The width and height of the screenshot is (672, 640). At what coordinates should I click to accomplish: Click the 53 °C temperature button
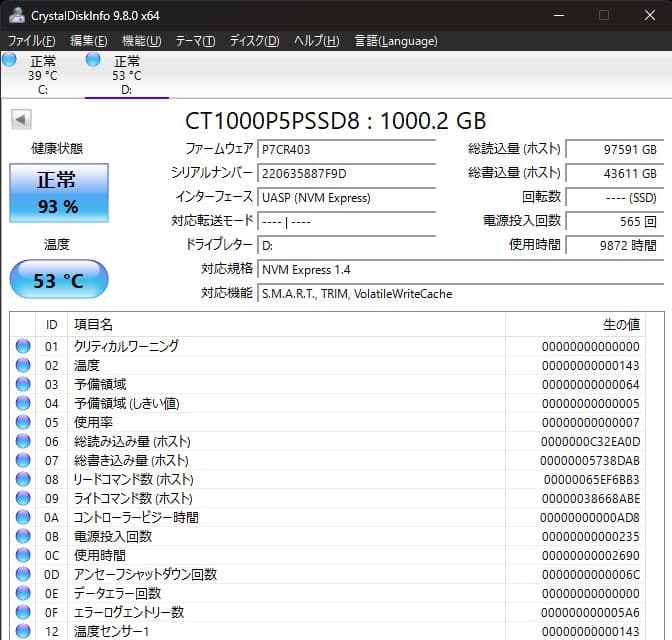click(59, 279)
